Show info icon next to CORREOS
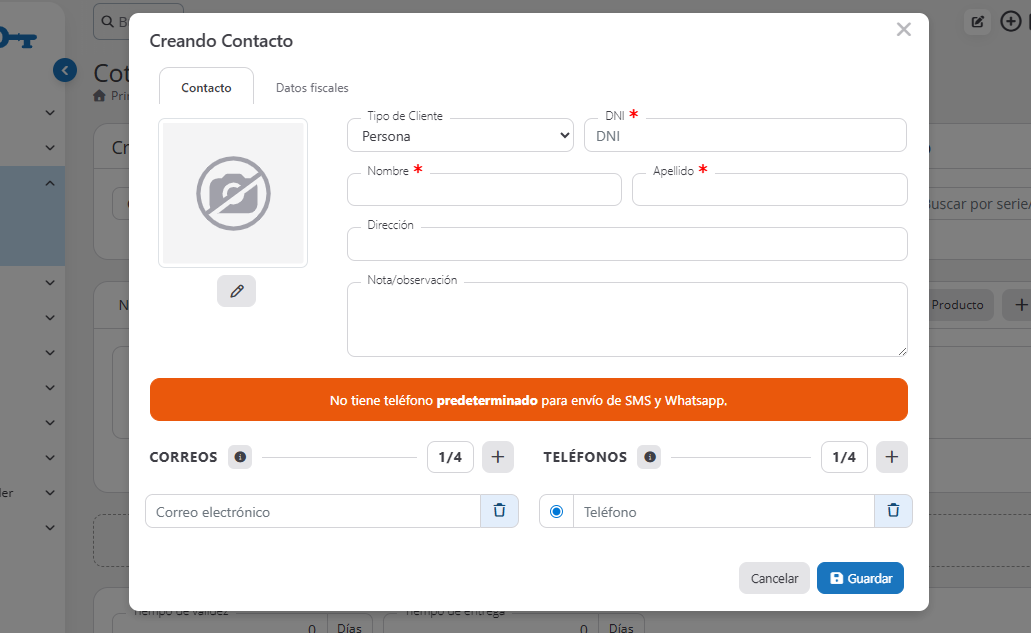1031x633 pixels. [240, 457]
